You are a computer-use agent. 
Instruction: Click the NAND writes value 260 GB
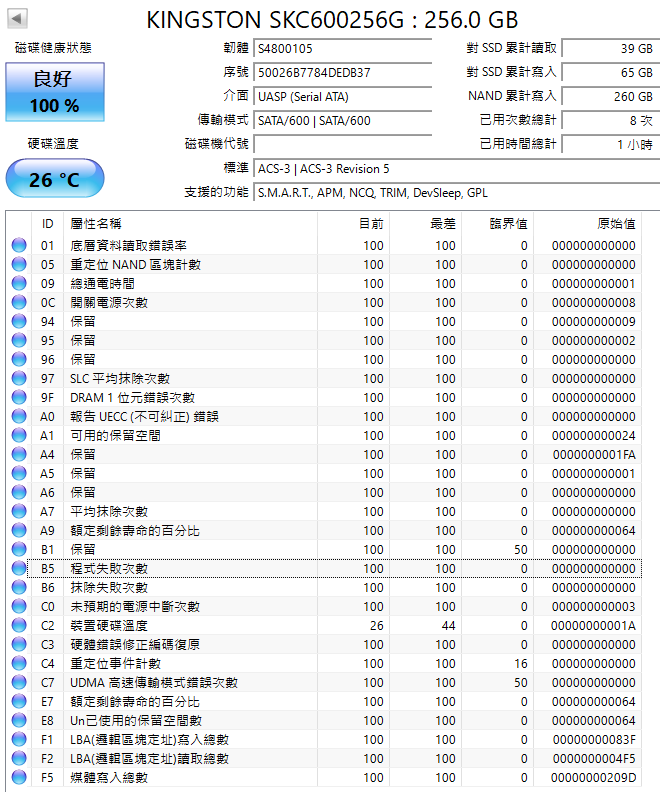click(x=611, y=97)
